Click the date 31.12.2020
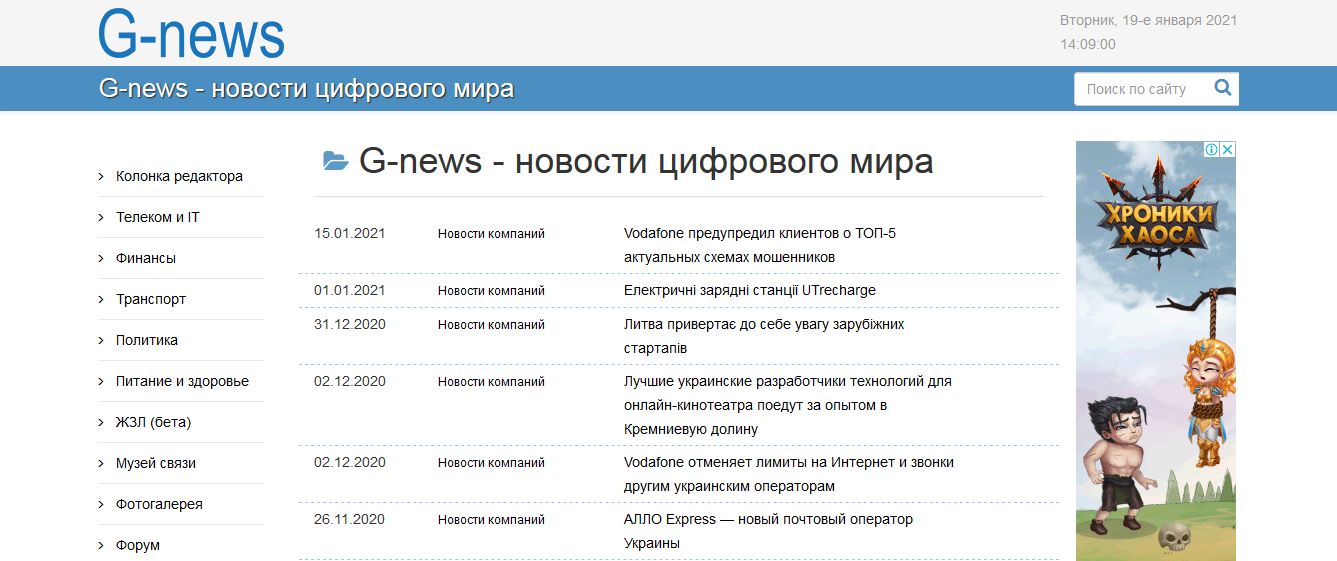The width and height of the screenshot is (1337, 561). point(350,324)
